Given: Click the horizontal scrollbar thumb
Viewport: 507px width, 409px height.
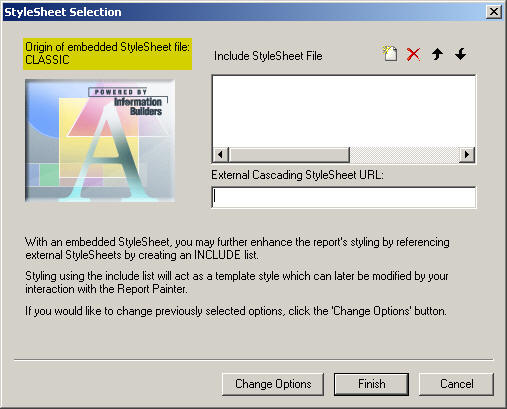Looking at the screenshot, I should tap(289, 155).
